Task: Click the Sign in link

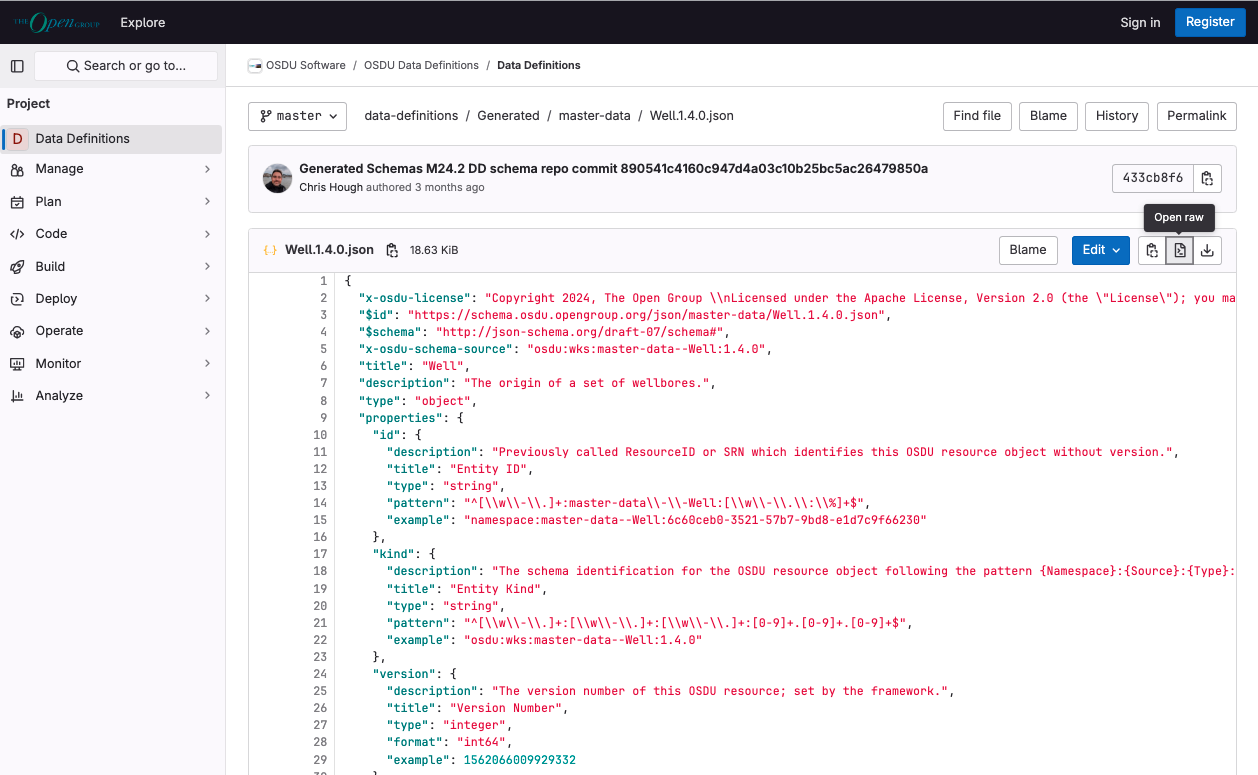Action: click(x=1140, y=22)
